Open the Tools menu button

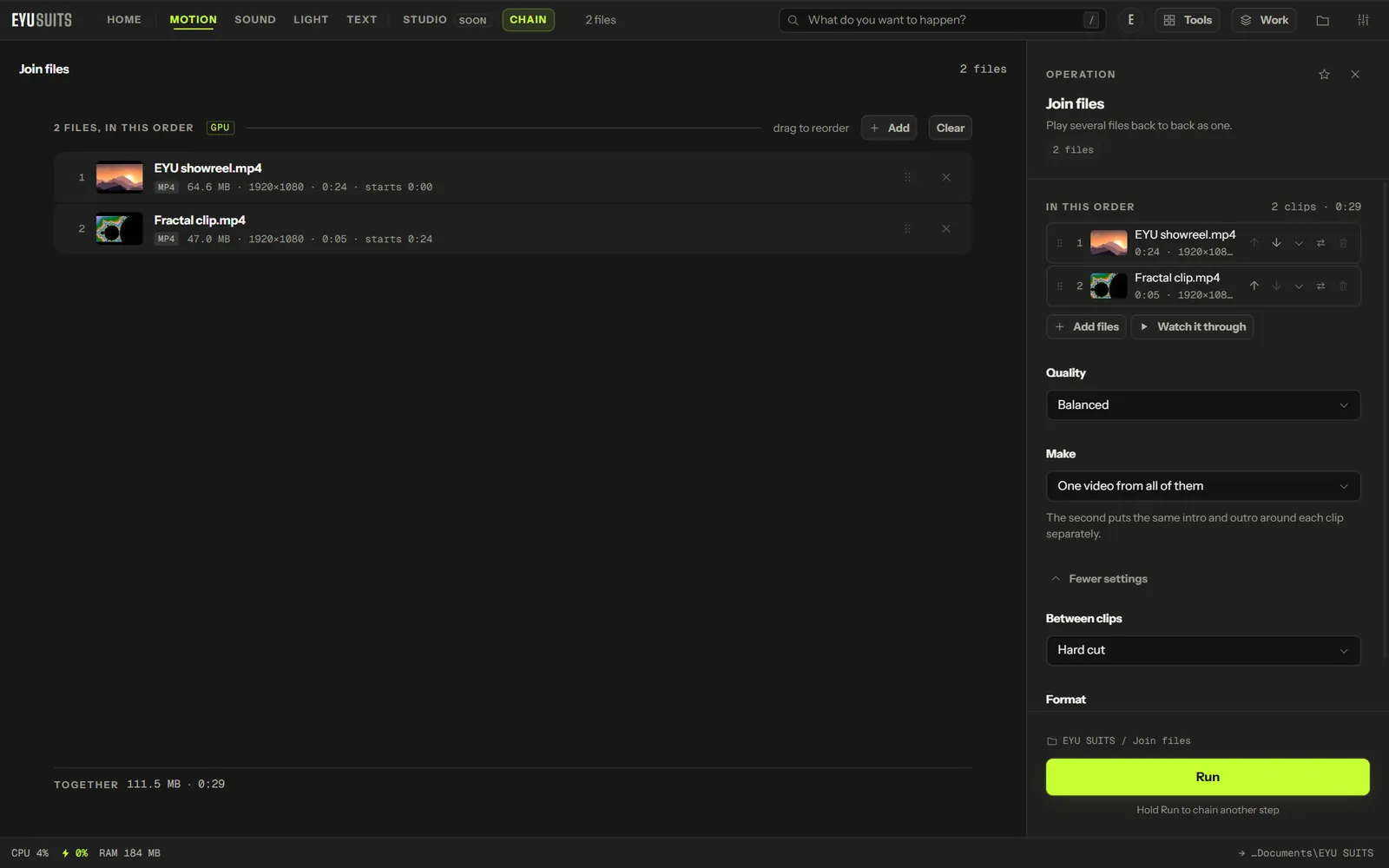coord(1188,20)
